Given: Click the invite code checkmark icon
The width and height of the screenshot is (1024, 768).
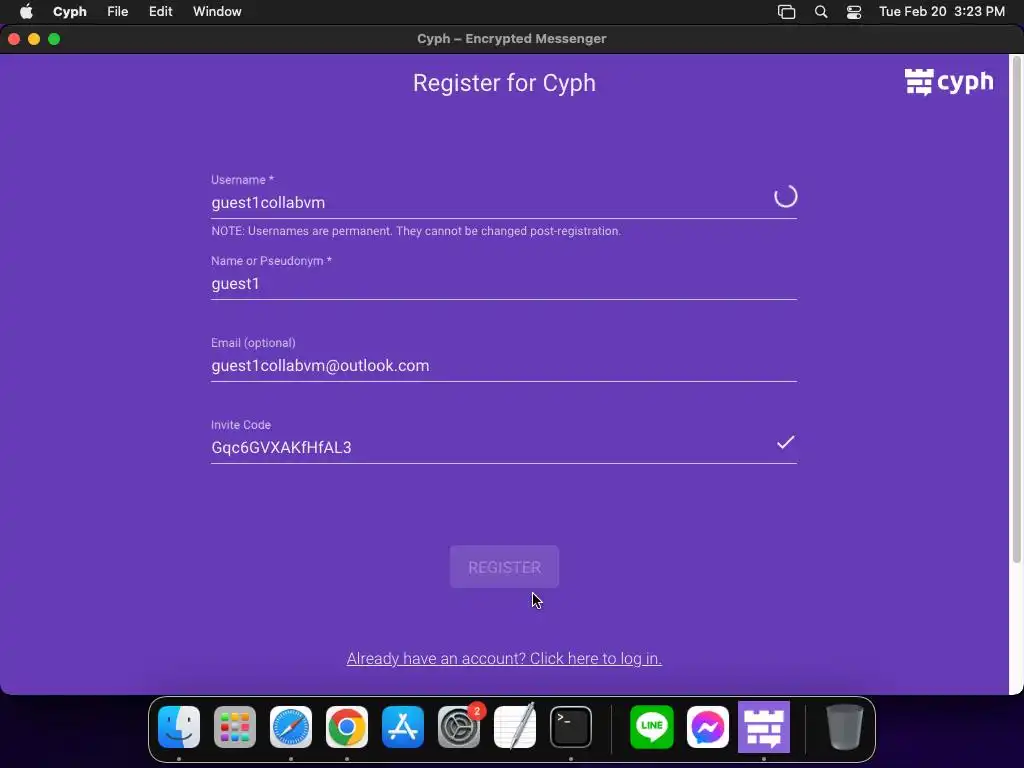Looking at the screenshot, I should 785,442.
